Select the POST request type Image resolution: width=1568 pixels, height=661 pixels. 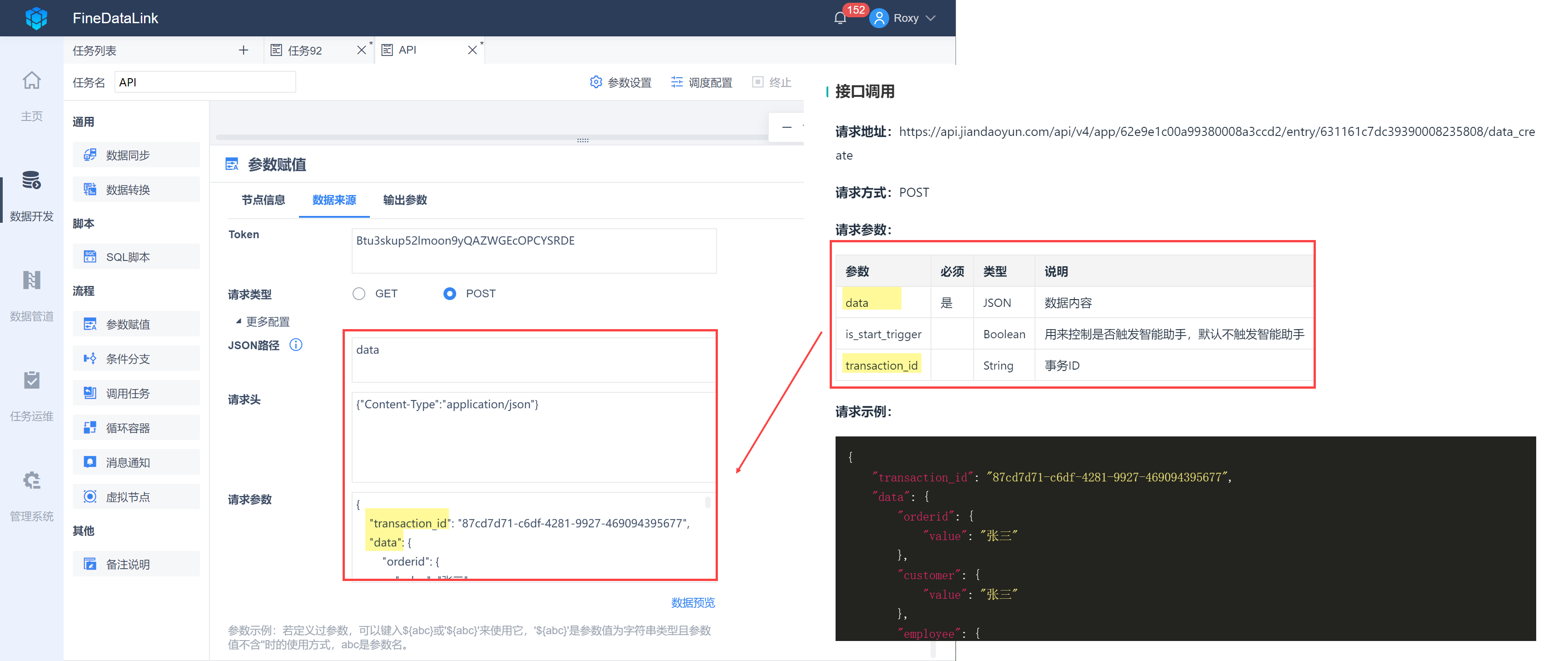450,294
